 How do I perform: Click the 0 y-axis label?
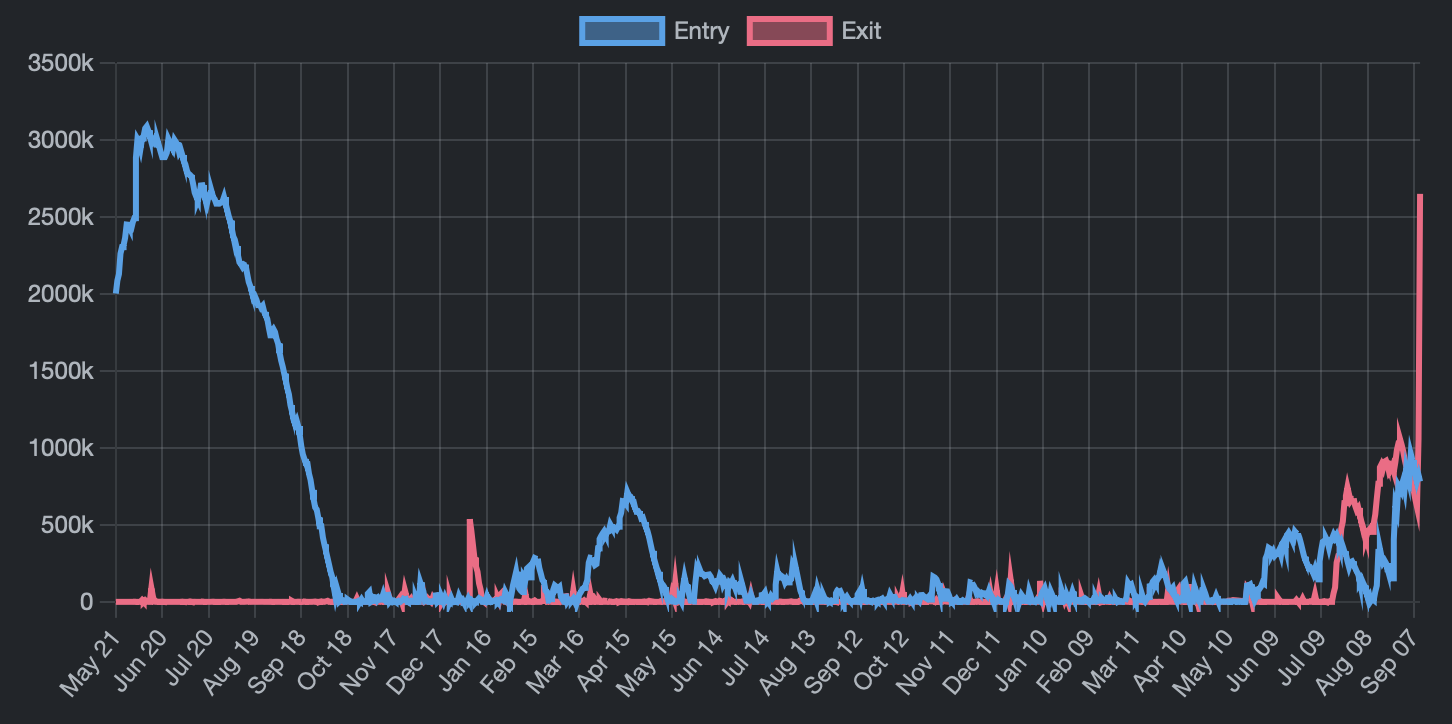pos(88,601)
